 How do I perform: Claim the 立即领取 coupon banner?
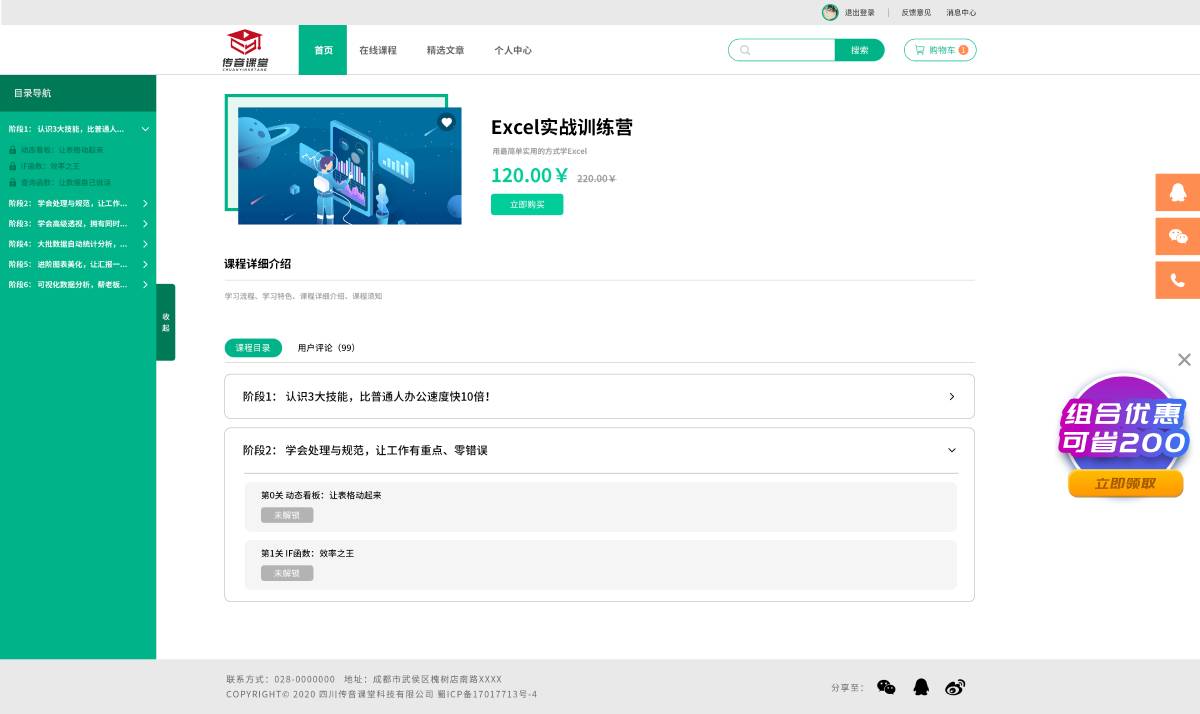click(x=1125, y=483)
